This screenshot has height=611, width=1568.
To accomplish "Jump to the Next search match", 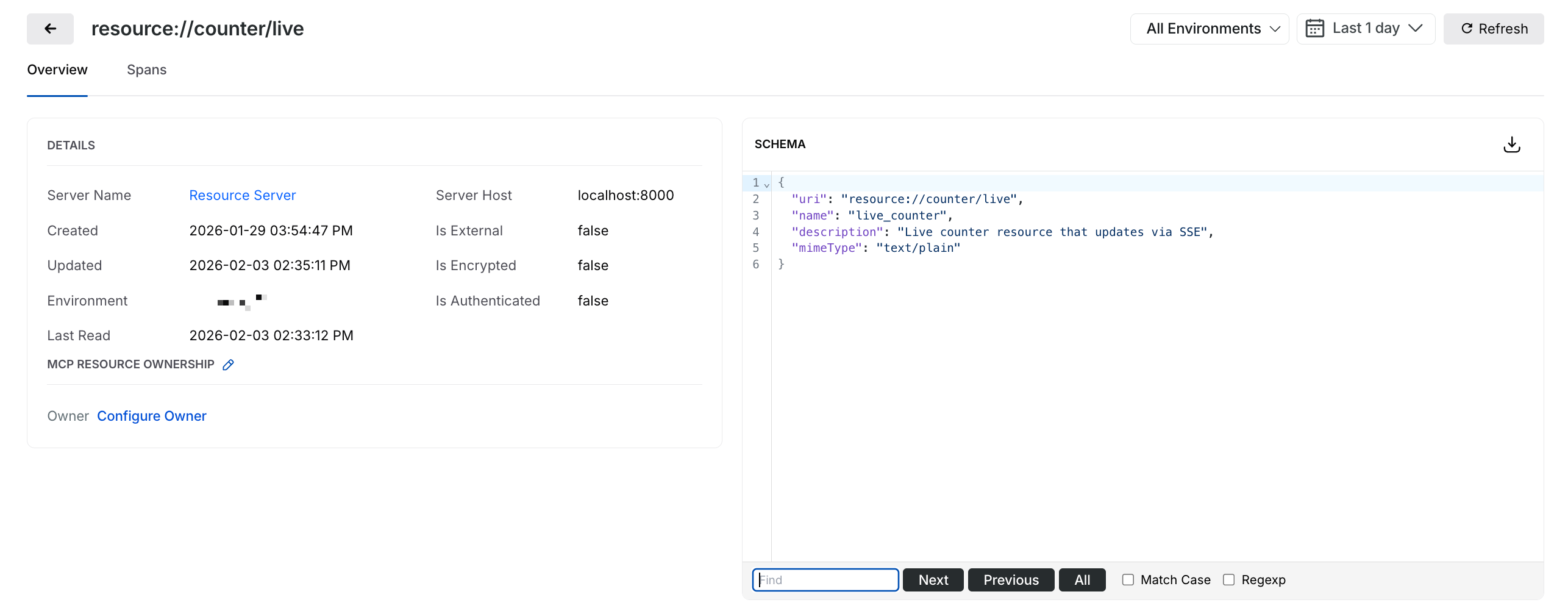I will [x=933, y=580].
